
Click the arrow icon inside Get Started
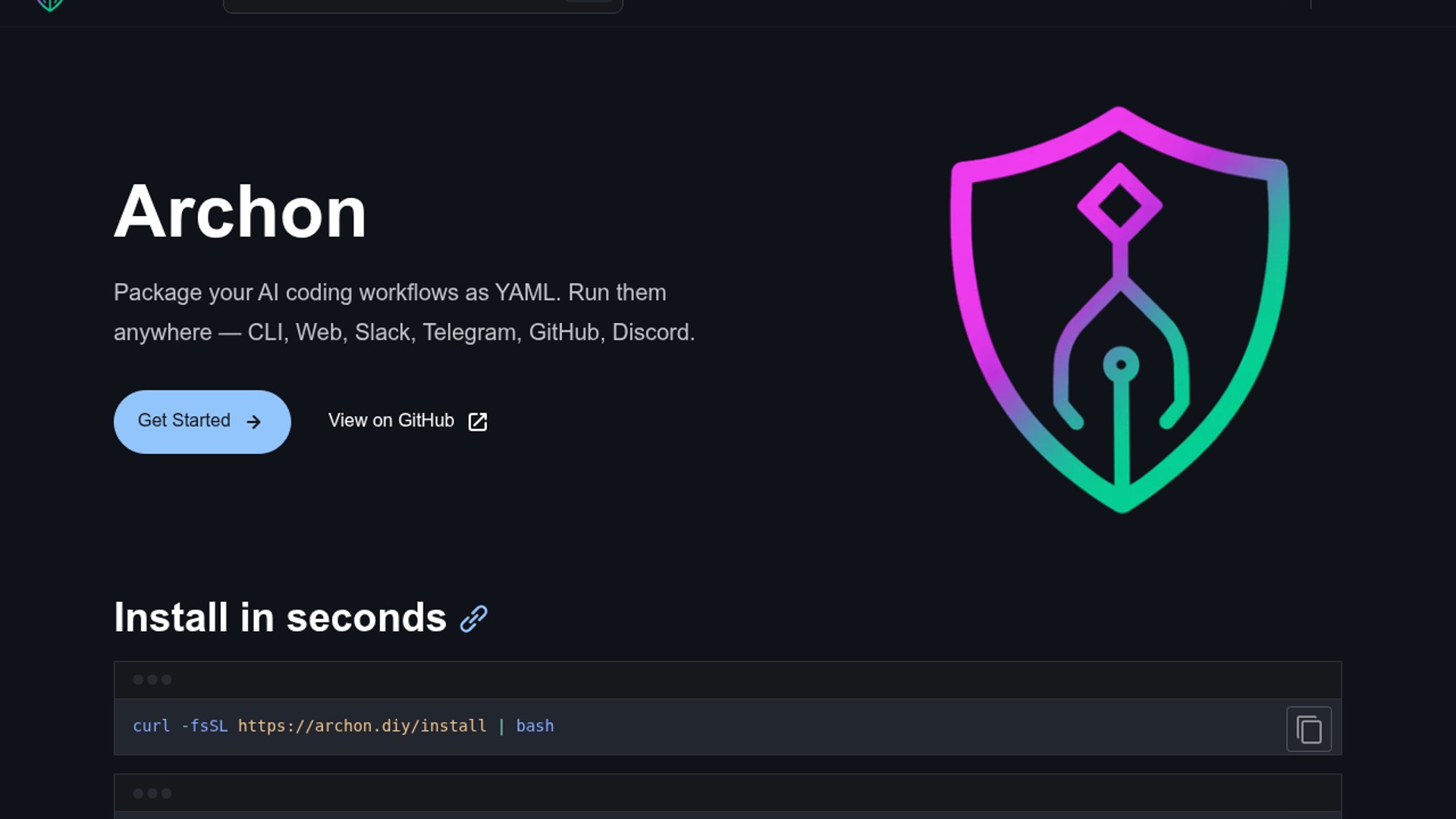[x=254, y=422]
